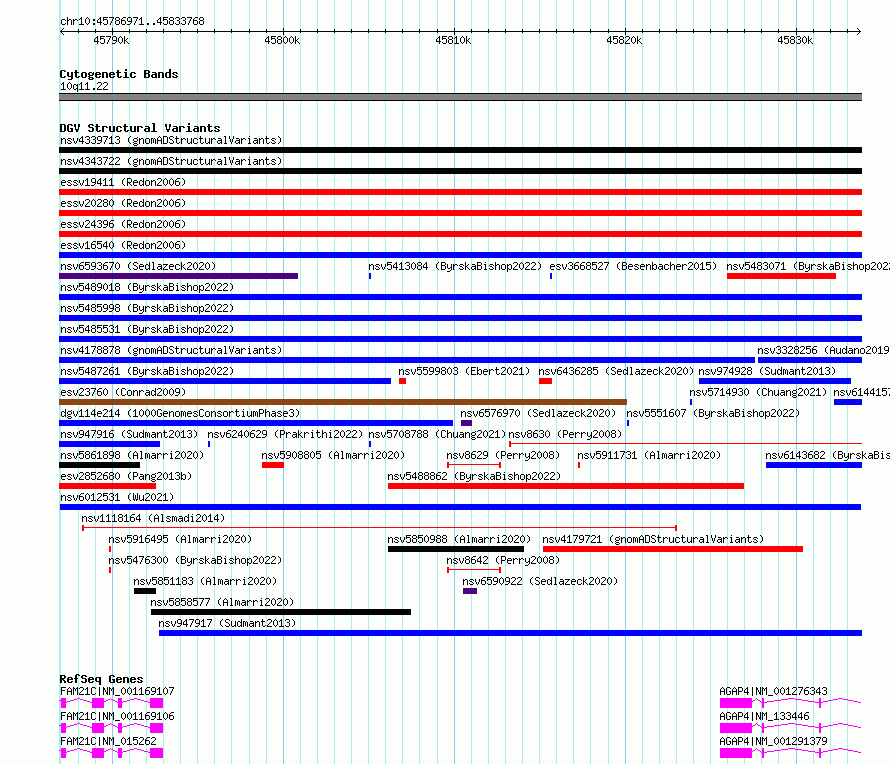This screenshot has width=890, height=764.
Task: Click the DGV Structural Variants track title
Action: [x=140, y=128]
